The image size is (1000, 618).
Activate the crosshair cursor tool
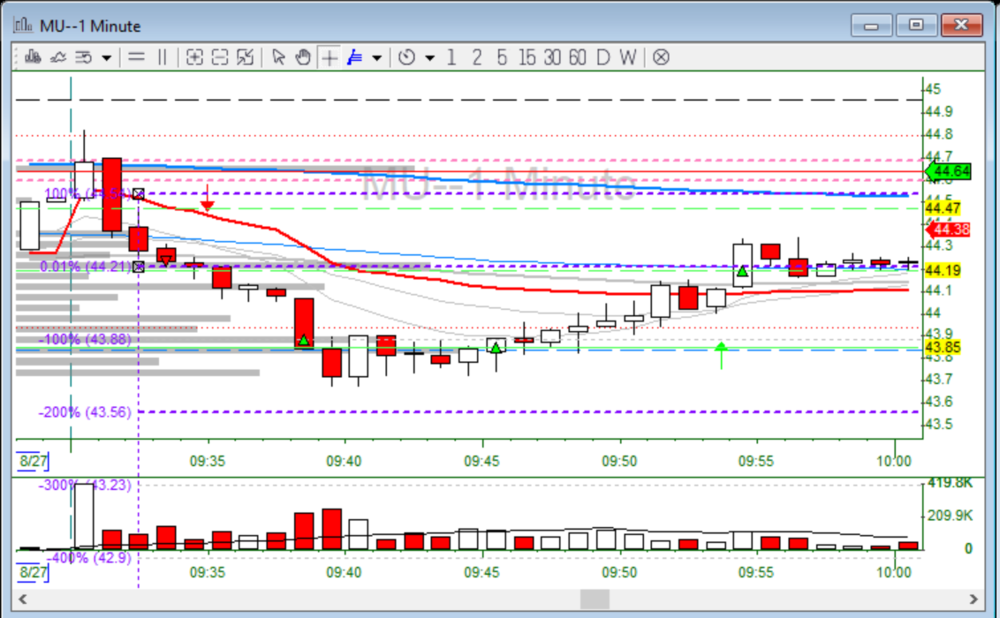coord(329,57)
